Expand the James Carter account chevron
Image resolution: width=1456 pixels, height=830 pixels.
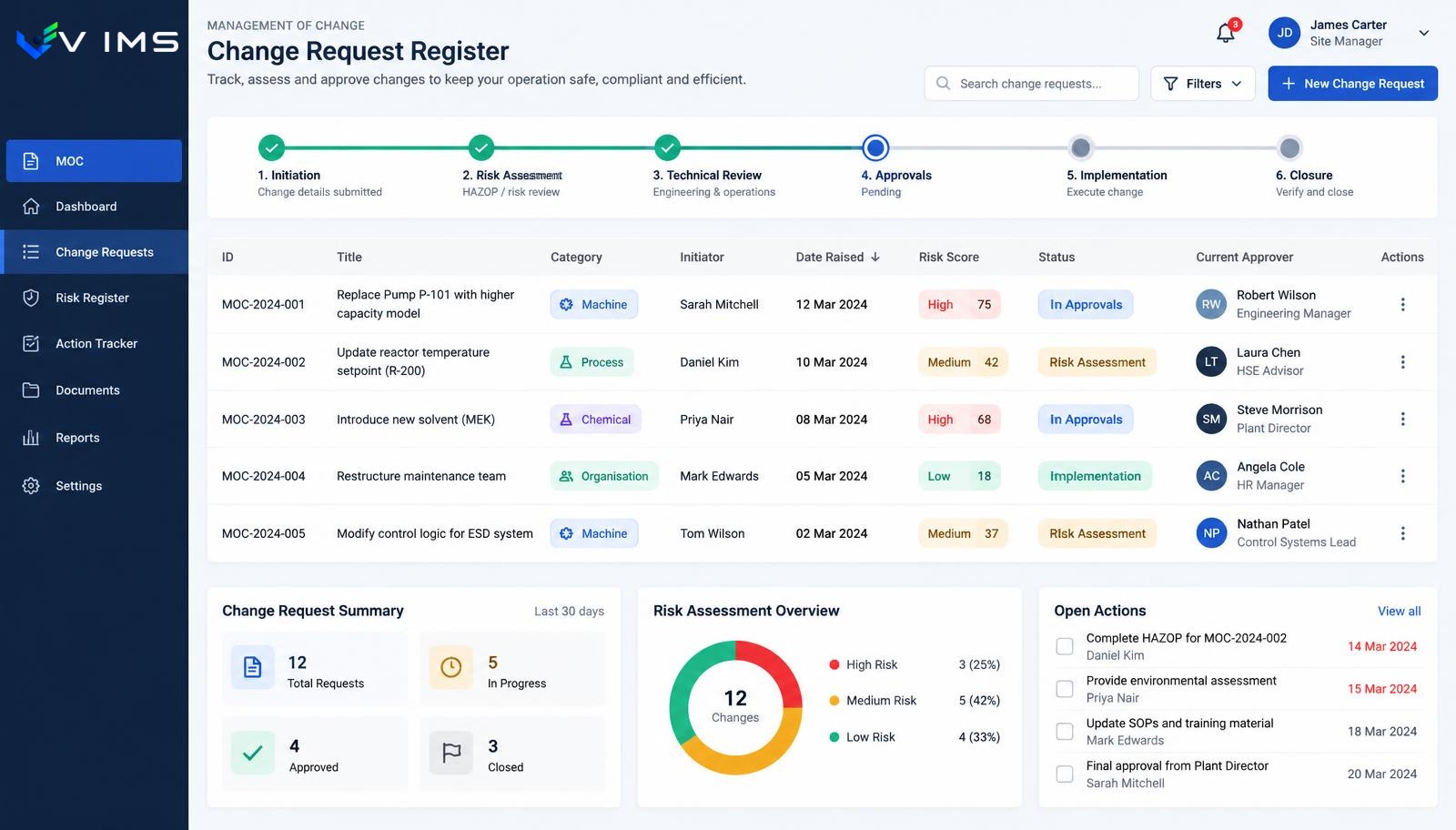pos(1424,33)
